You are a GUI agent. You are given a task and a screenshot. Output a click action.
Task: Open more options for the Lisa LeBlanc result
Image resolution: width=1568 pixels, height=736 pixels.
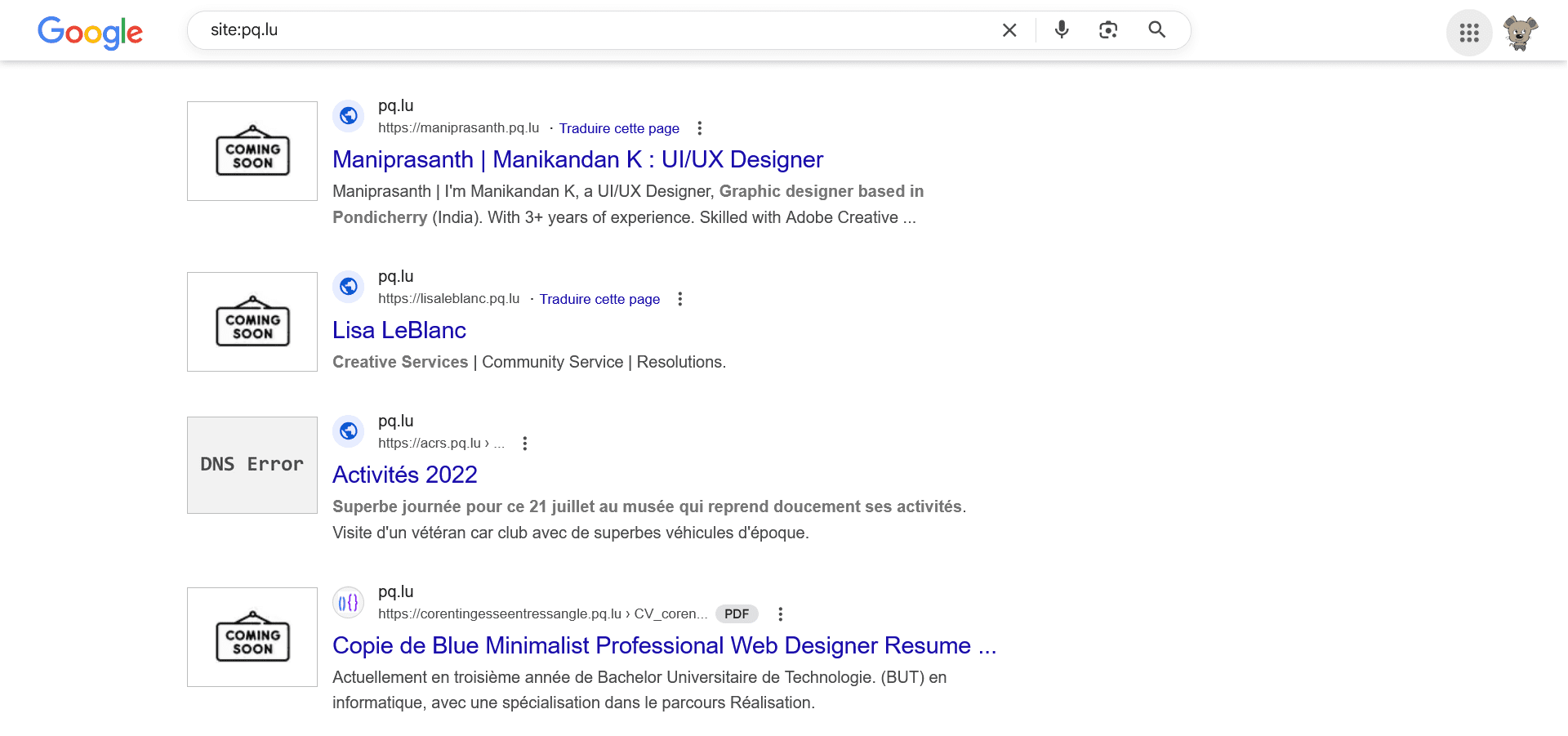pyautogui.click(x=679, y=299)
